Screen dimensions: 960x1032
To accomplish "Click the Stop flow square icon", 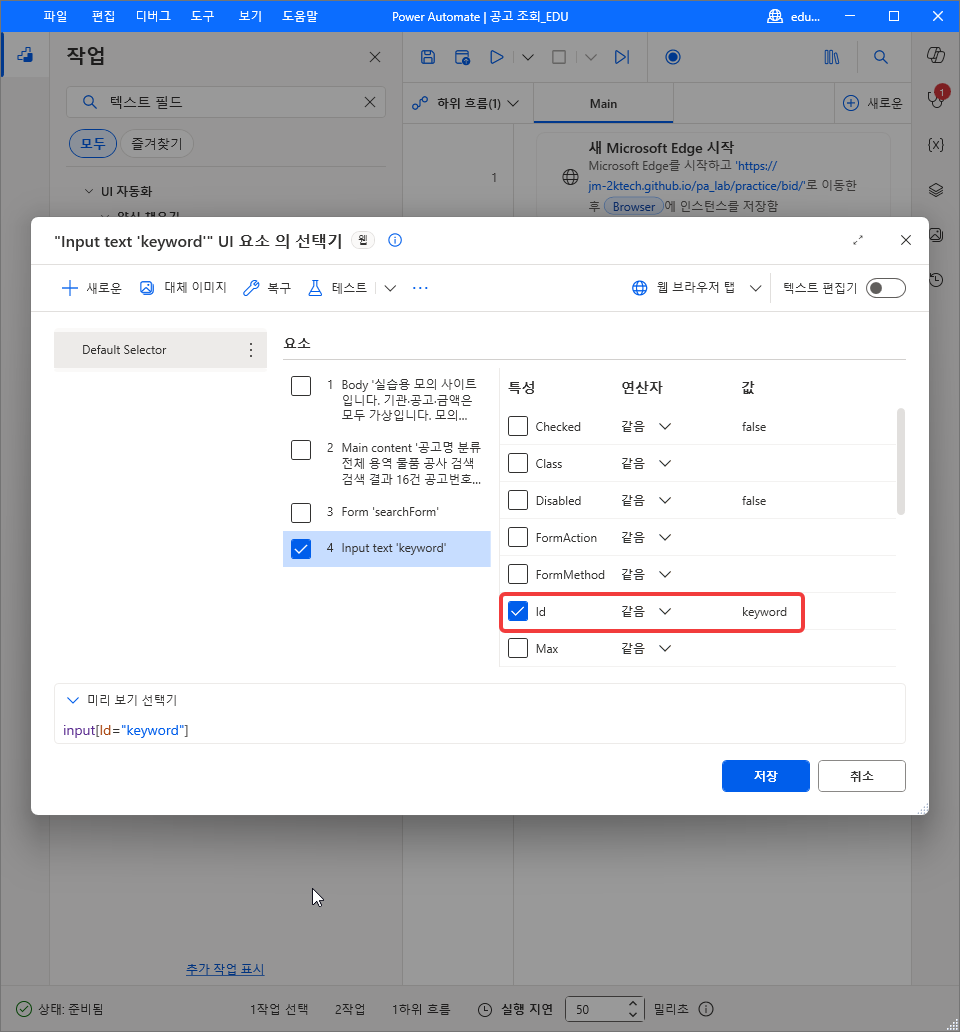I will pyautogui.click(x=559, y=57).
